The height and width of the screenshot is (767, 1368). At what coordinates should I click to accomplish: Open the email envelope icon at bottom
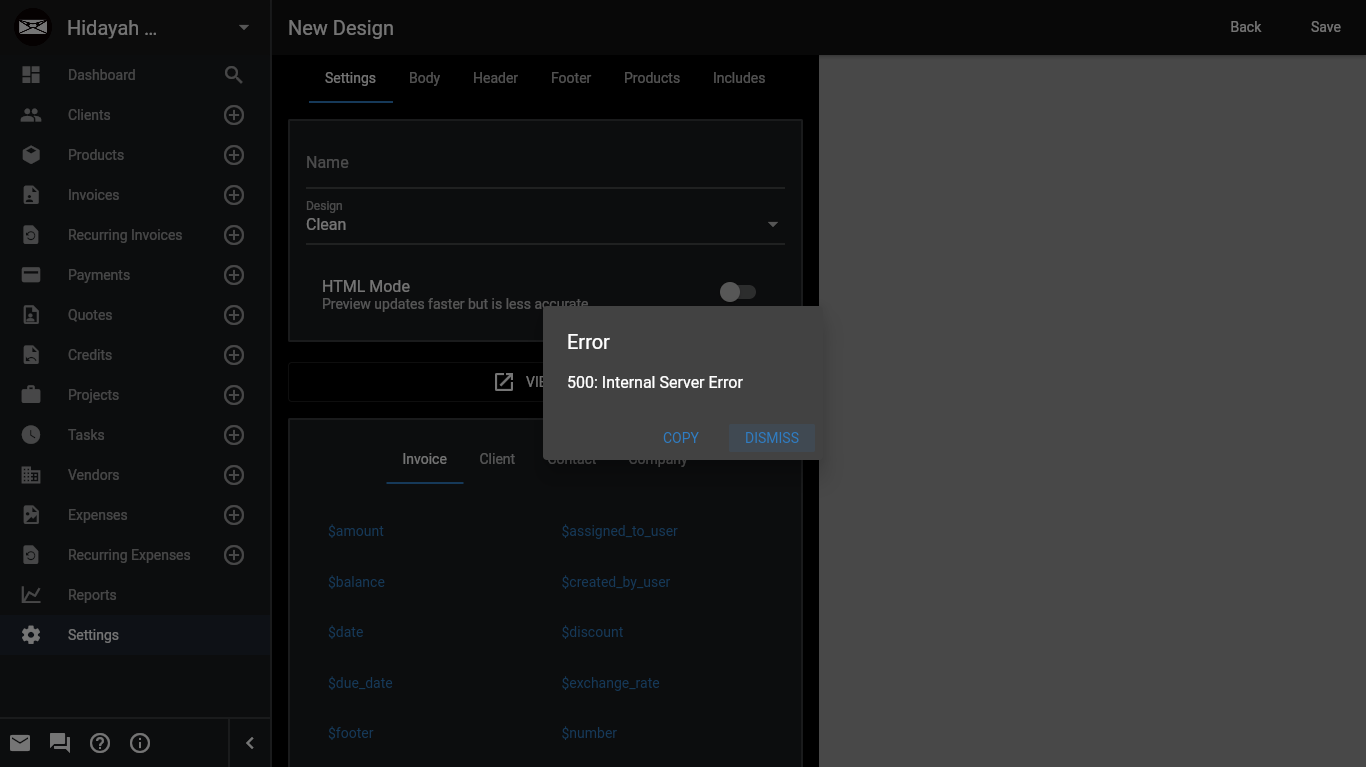tap(20, 743)
